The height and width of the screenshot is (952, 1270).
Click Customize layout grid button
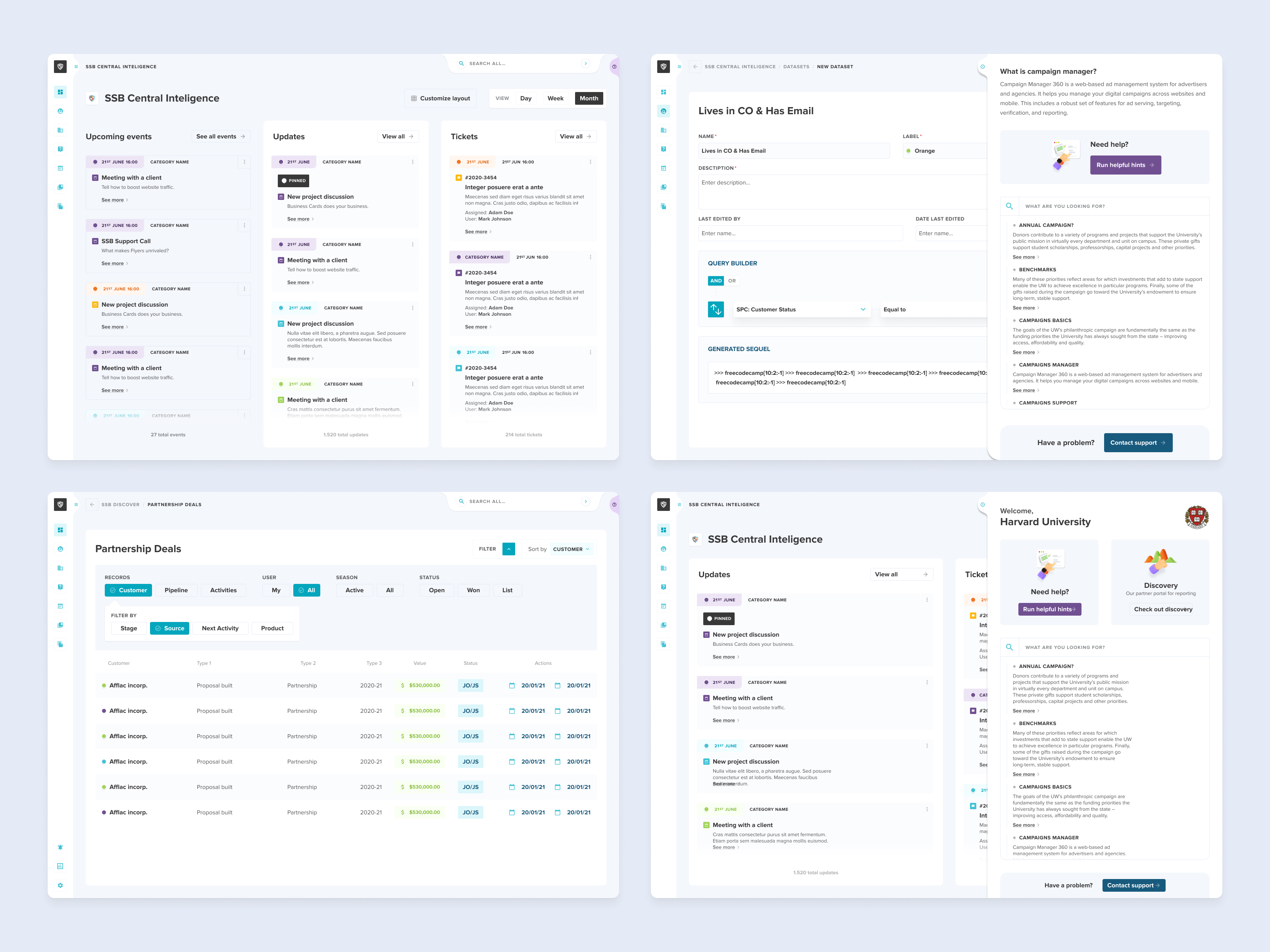coord(441,98)
